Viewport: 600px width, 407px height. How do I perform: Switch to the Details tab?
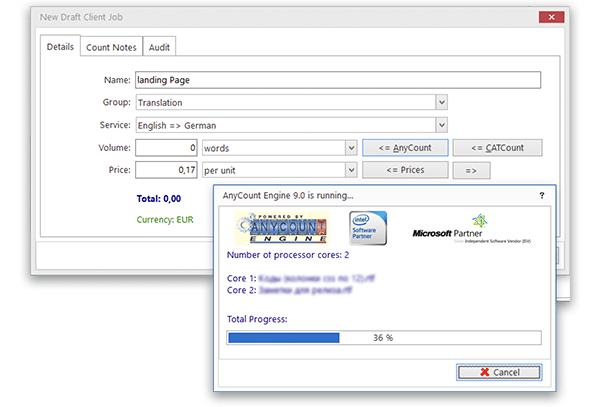coord(60,46)
